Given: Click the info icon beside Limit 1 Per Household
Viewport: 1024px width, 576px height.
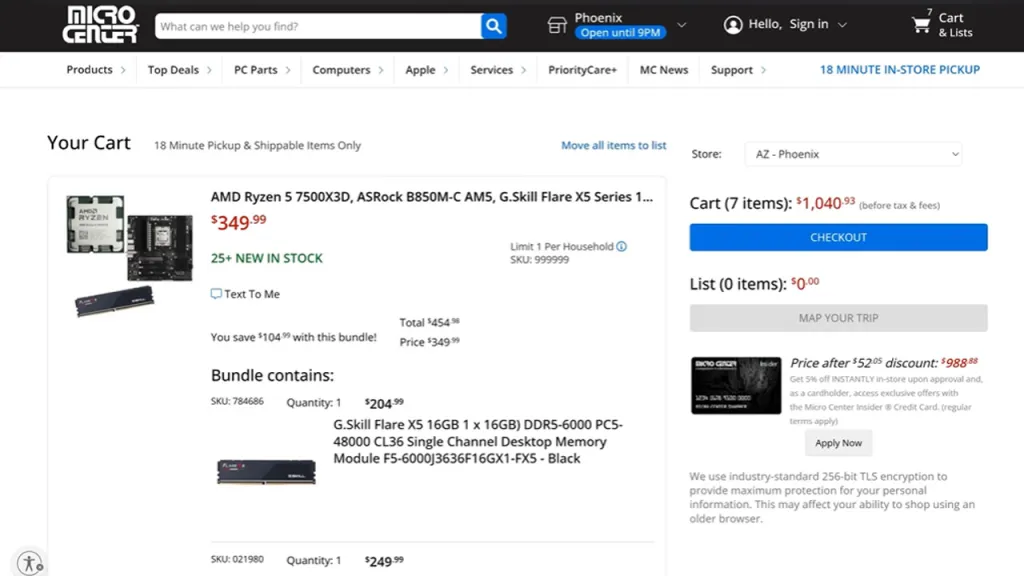Looking at the screenshot, I should (x=621, y=246).
